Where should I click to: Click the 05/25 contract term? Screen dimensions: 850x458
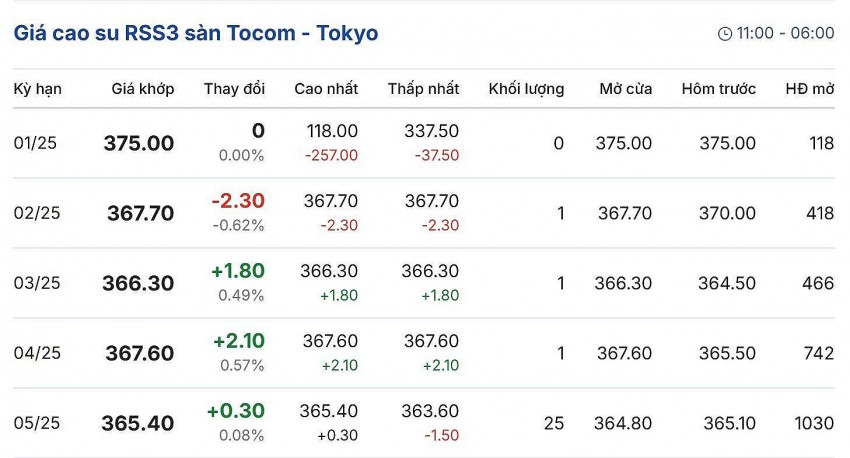[x=37, y=423]
